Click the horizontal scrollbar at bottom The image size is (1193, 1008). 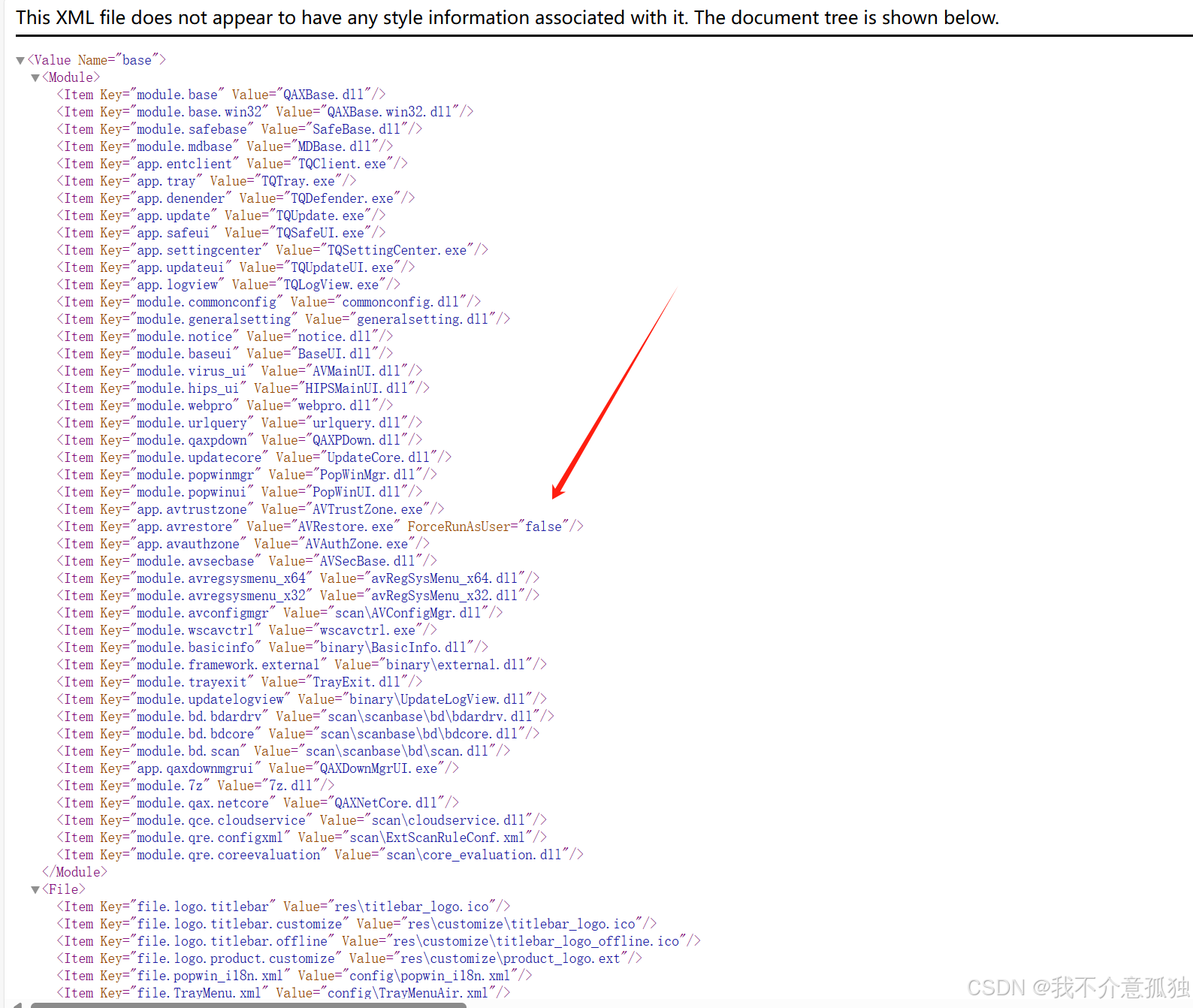pos(248,1005)
